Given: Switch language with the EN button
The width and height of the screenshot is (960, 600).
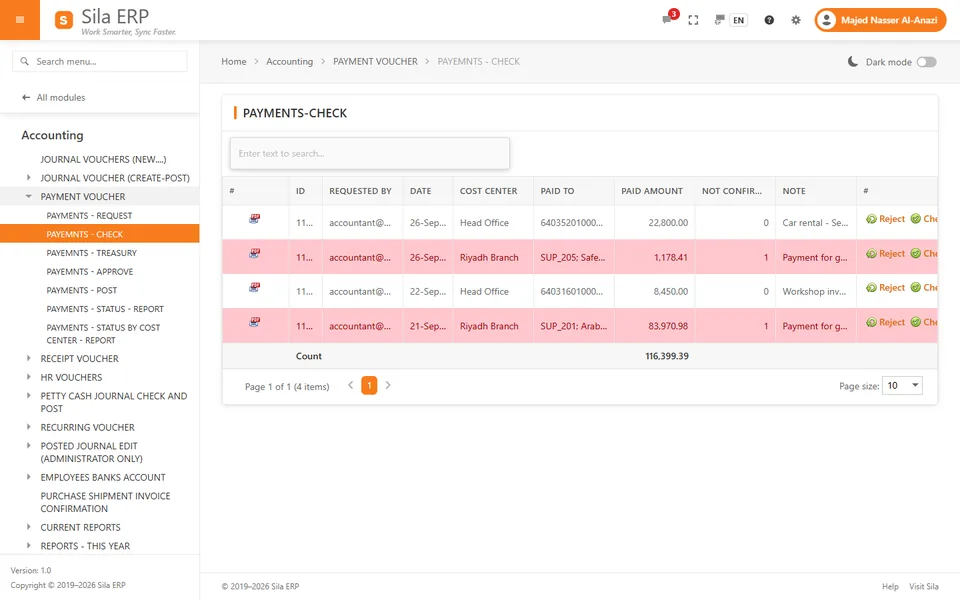Looking at the screenshot, I should pyautogui.click(x=738, y=20).
